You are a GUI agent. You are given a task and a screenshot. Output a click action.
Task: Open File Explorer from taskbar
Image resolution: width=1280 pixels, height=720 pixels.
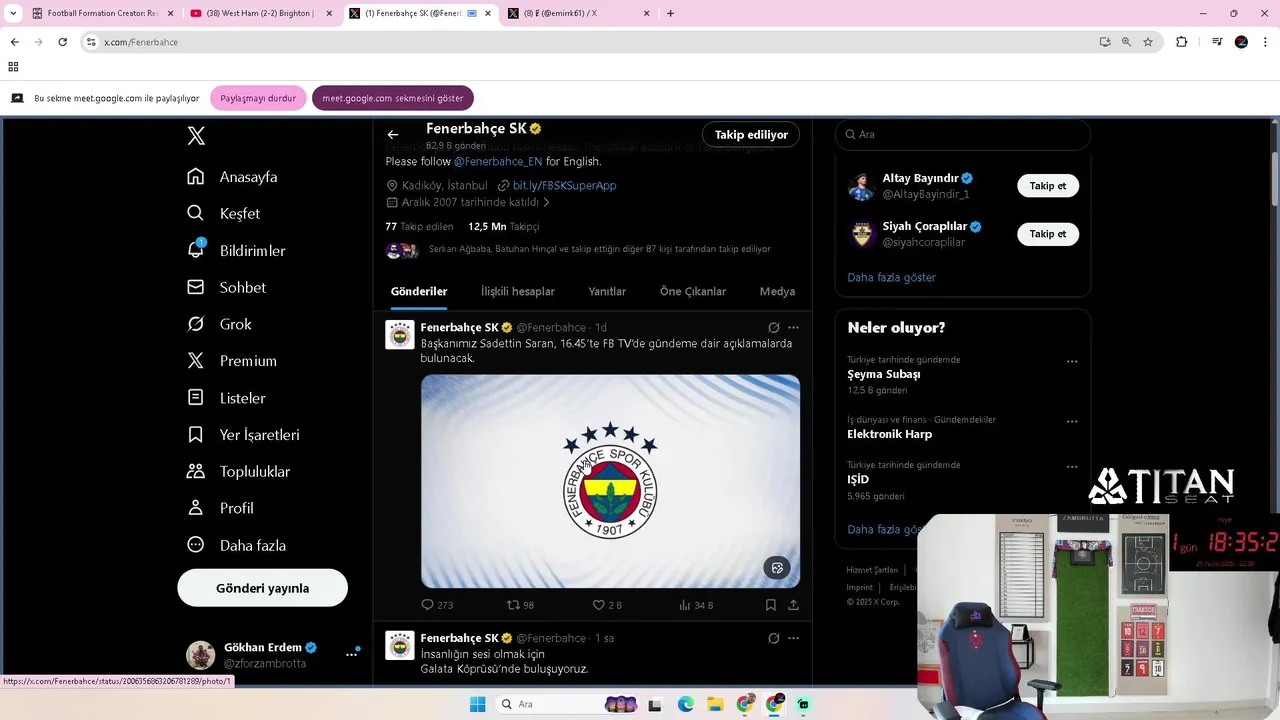pos(714,704)
